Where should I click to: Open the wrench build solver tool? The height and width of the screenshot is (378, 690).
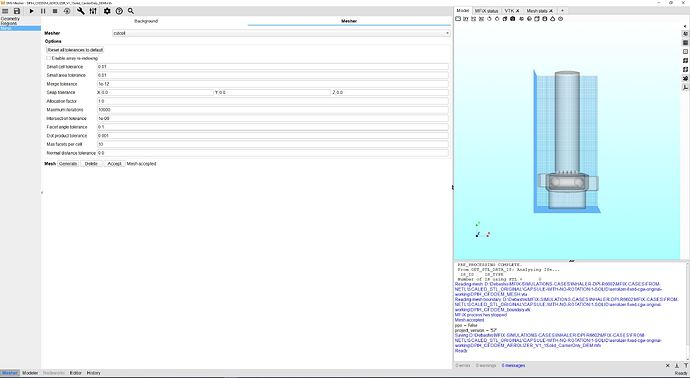[81, 11]
